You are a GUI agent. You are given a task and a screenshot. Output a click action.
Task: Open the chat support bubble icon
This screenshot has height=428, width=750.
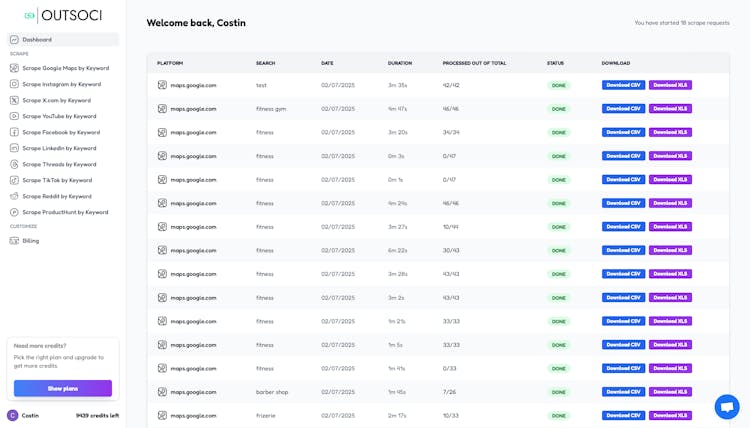pyautogui.click(x=727, y=407)
